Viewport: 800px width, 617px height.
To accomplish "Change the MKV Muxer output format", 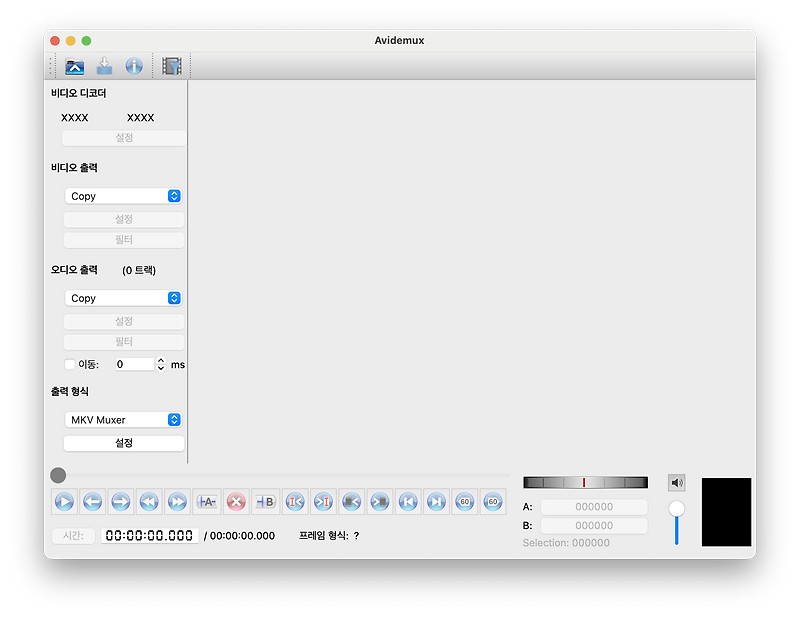I will click(x=123, y=419).
